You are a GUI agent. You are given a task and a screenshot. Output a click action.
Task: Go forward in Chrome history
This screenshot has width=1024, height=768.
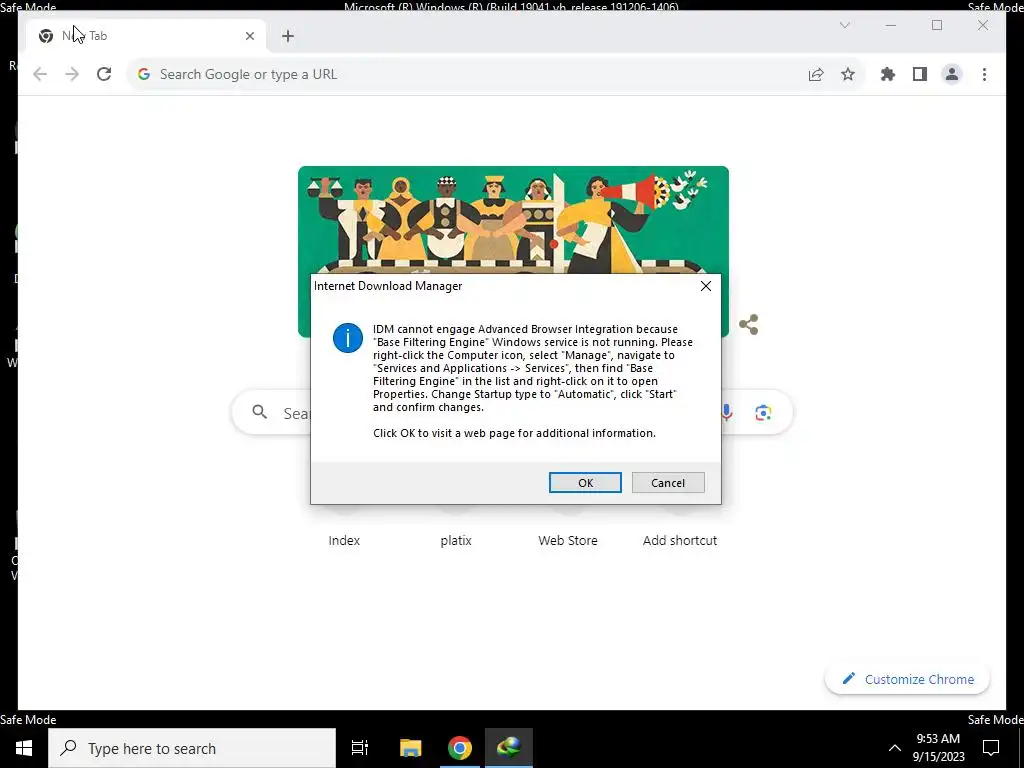pyautogui.click(x=72, y=74)
